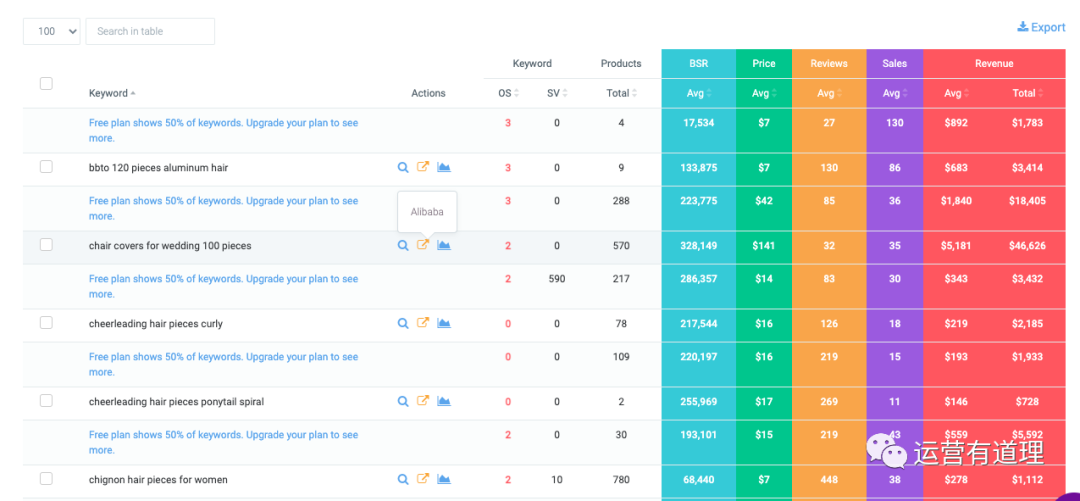This screenshot has height=501, width=1080.
Task: Show chart icon for bbto 120 pieces aluminum hair
Action: pos(444,168)
